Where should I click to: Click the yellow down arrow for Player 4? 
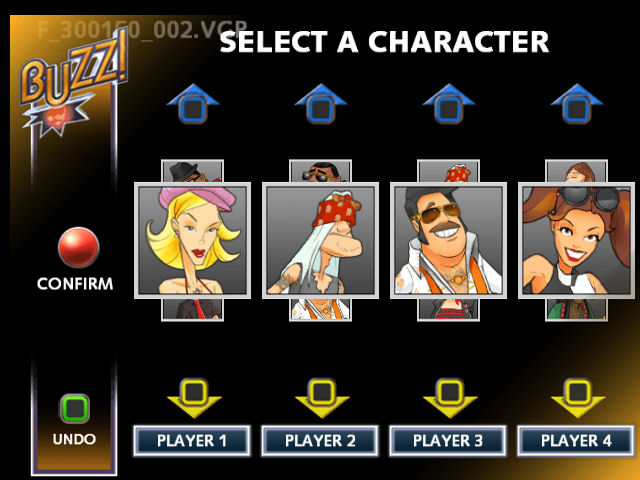pyautogui.click(x=578, y=398)
